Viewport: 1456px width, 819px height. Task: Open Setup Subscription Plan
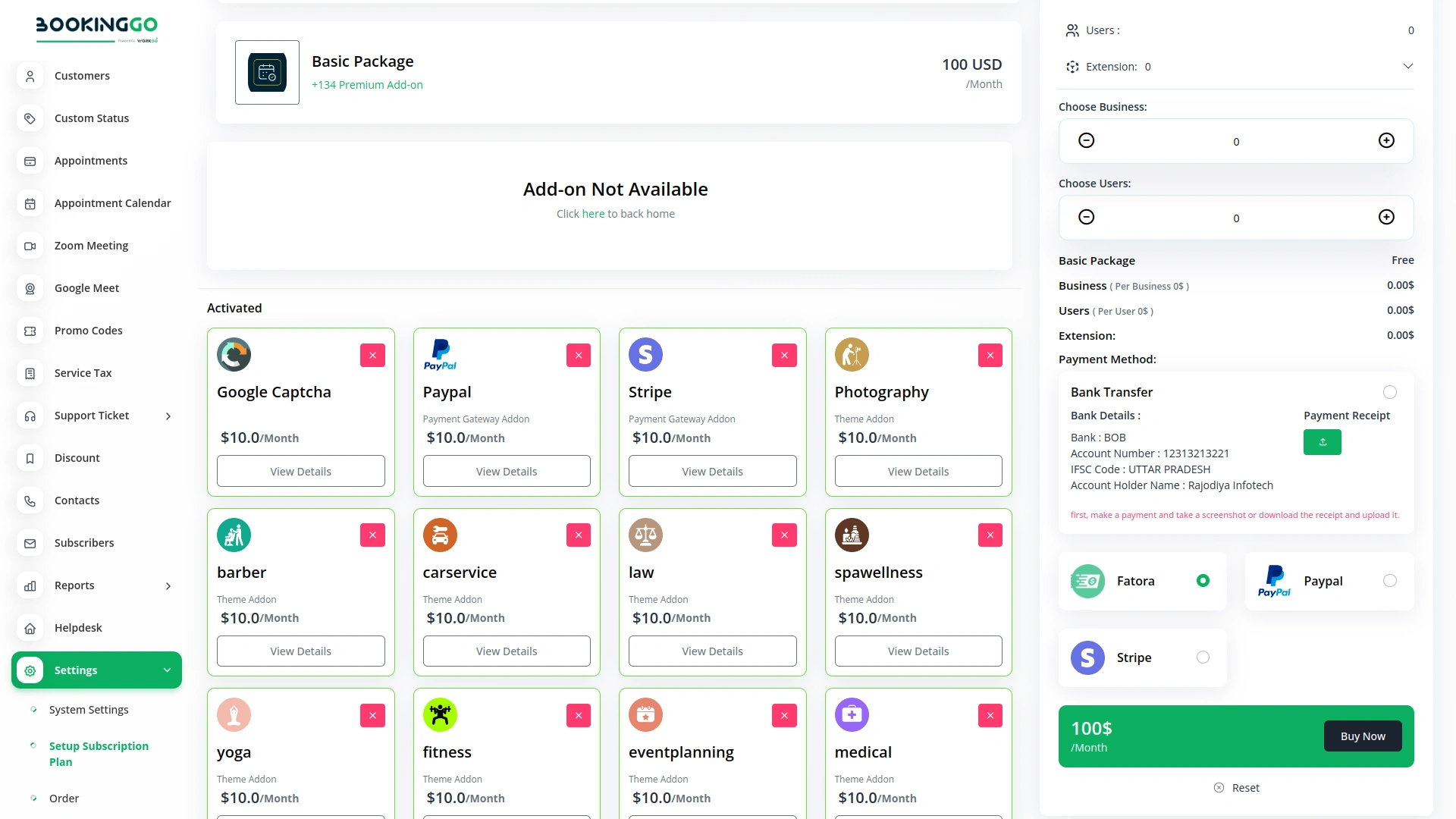(97, 754)
